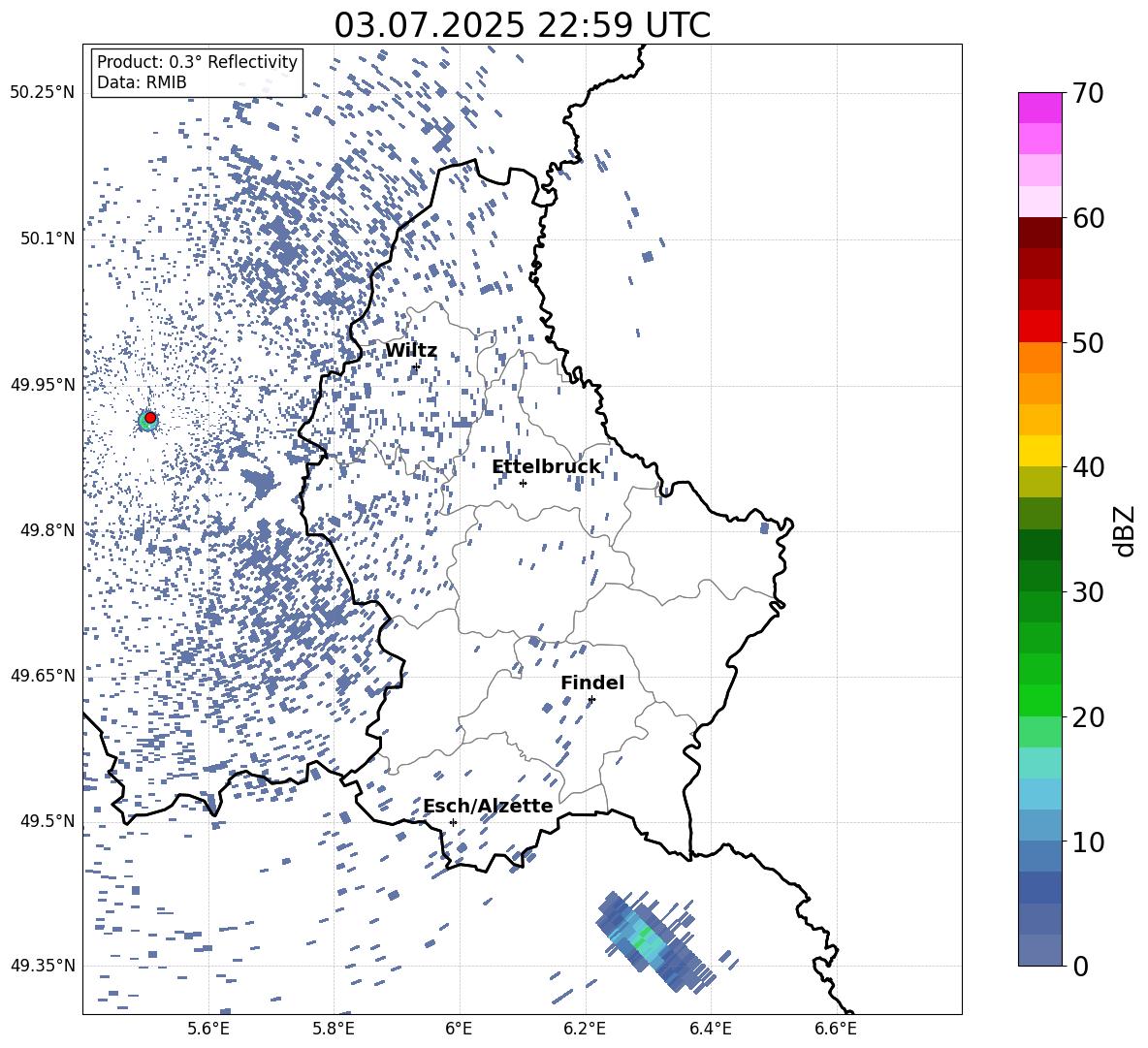
Task: Click the 49.95°N latitude label
Action: [x=44, y=385]
